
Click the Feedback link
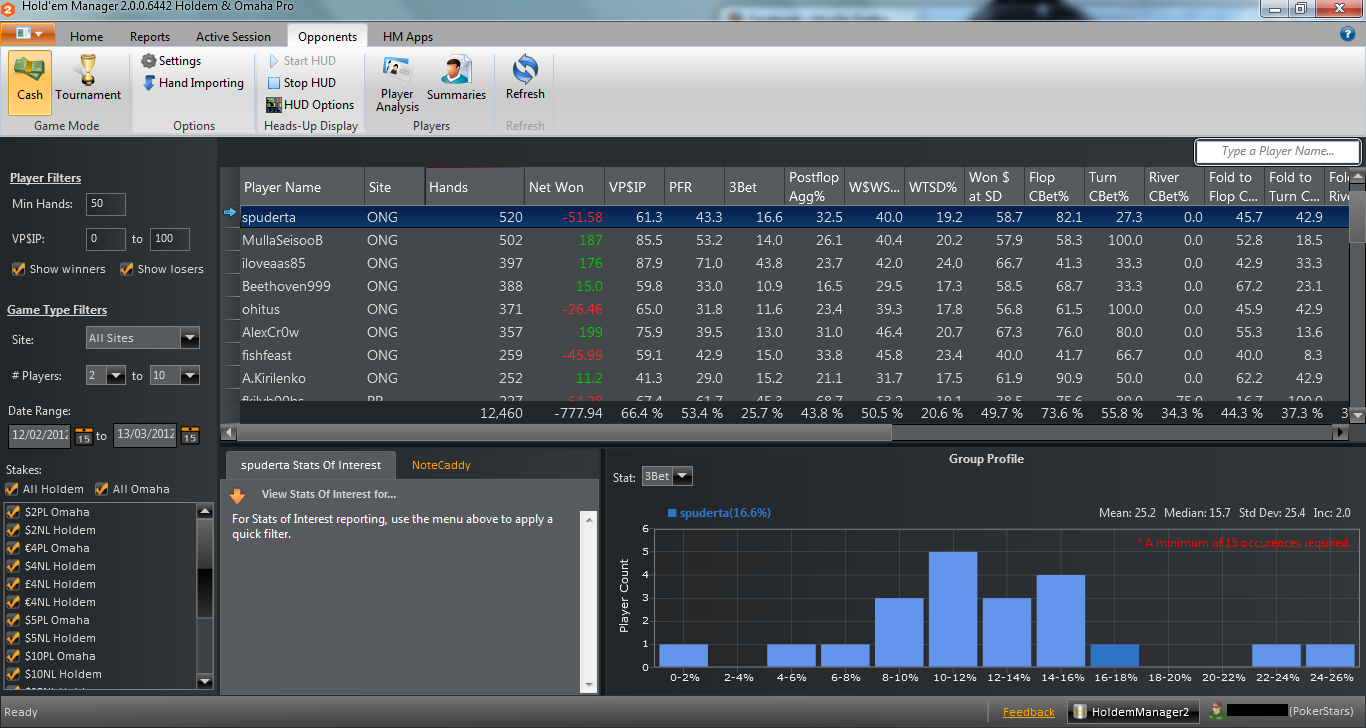pyautogui.click(x=1029, y=712)
